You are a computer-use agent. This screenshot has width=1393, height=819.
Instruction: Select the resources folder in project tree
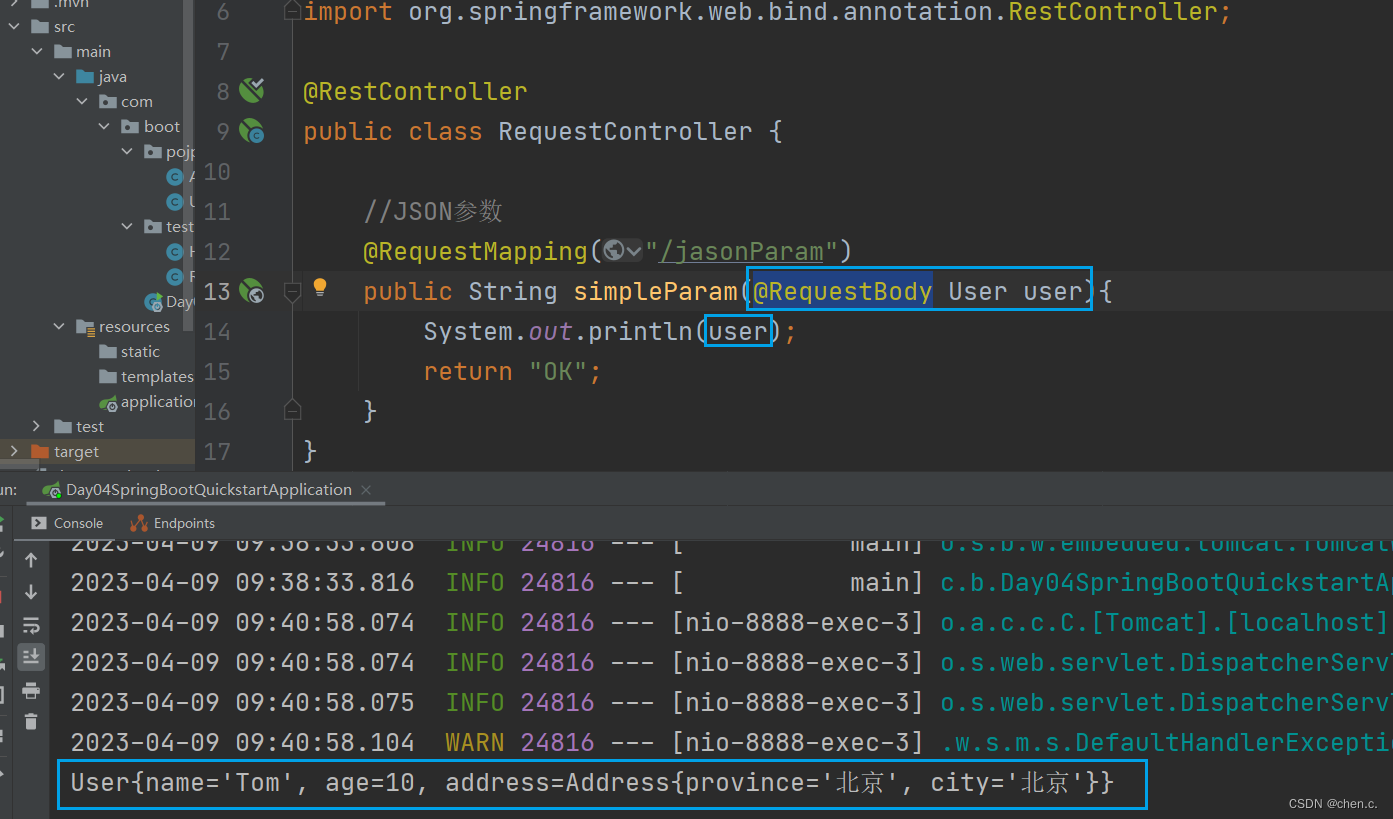coord(123,326)
